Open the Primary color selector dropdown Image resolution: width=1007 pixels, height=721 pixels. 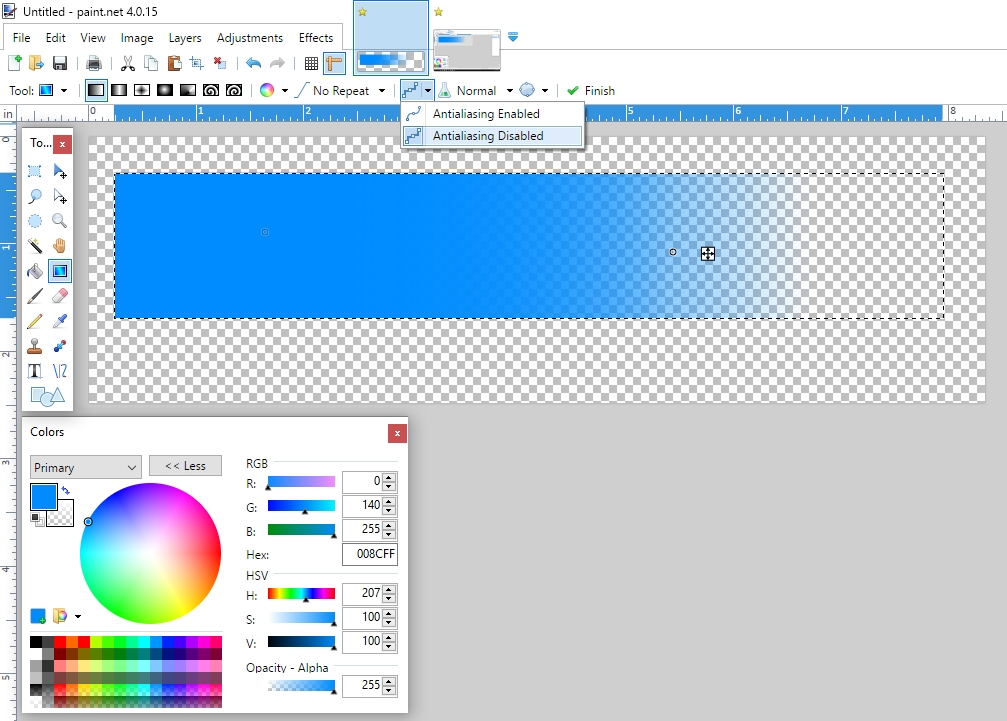coord(86,467)
